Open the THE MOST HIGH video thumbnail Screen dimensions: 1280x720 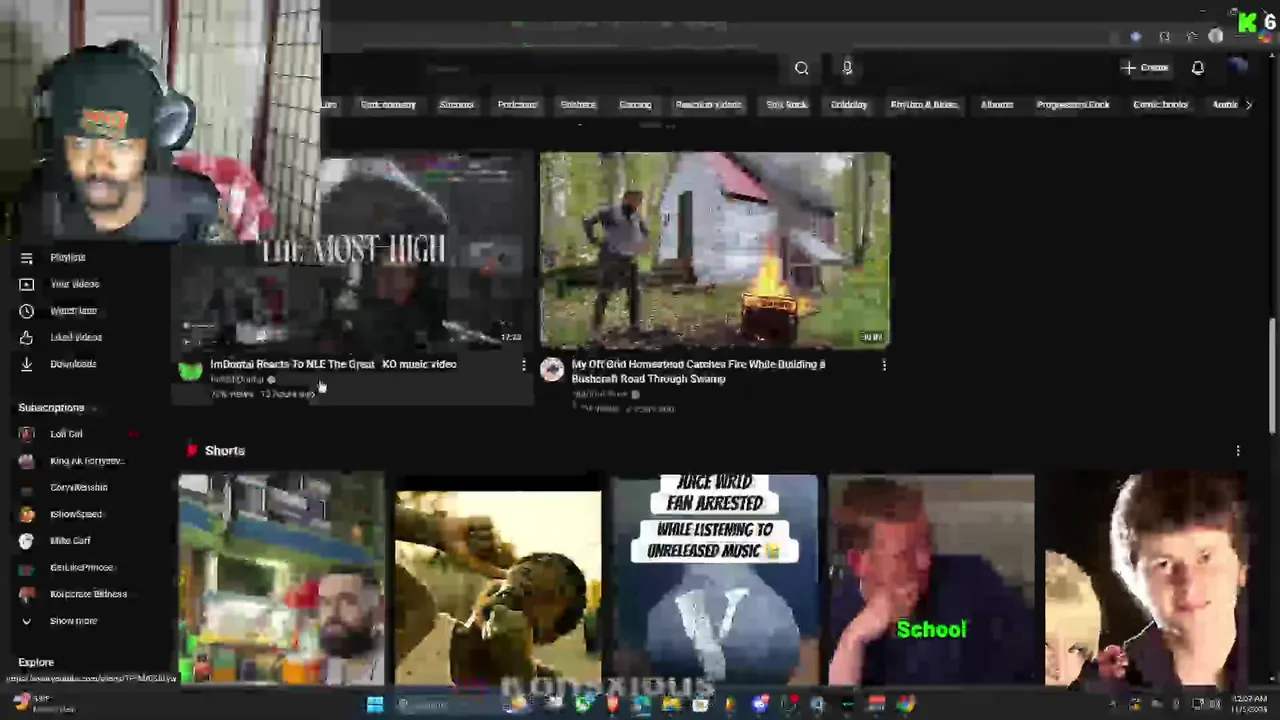tap(353, 250)
